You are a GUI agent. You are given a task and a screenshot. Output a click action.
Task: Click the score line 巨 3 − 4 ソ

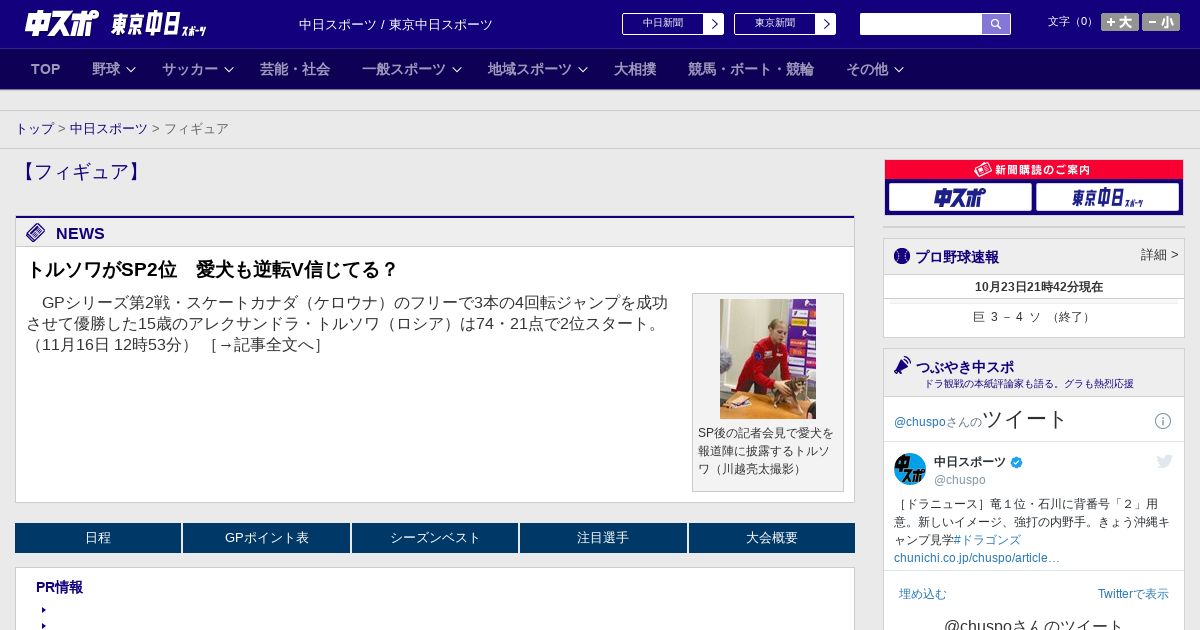[1034, 317]
